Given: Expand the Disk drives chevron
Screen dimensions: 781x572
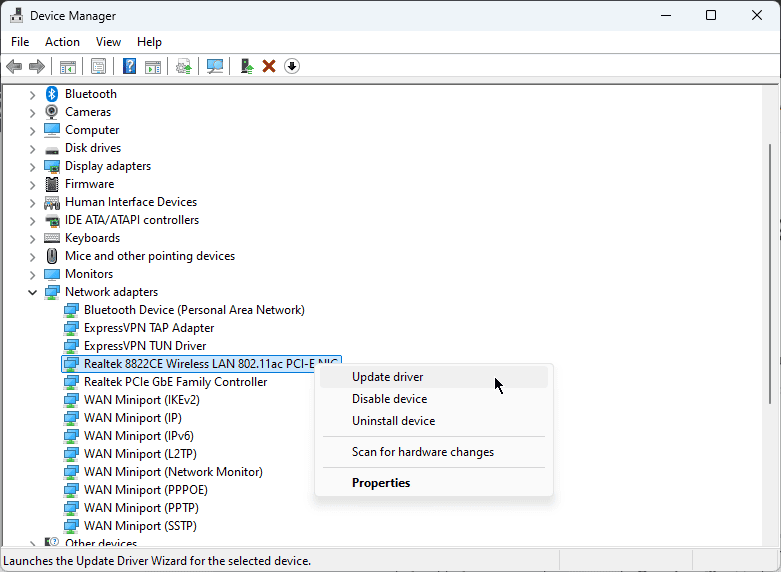Looking at the screenshot, I should [x=32, y=148].
